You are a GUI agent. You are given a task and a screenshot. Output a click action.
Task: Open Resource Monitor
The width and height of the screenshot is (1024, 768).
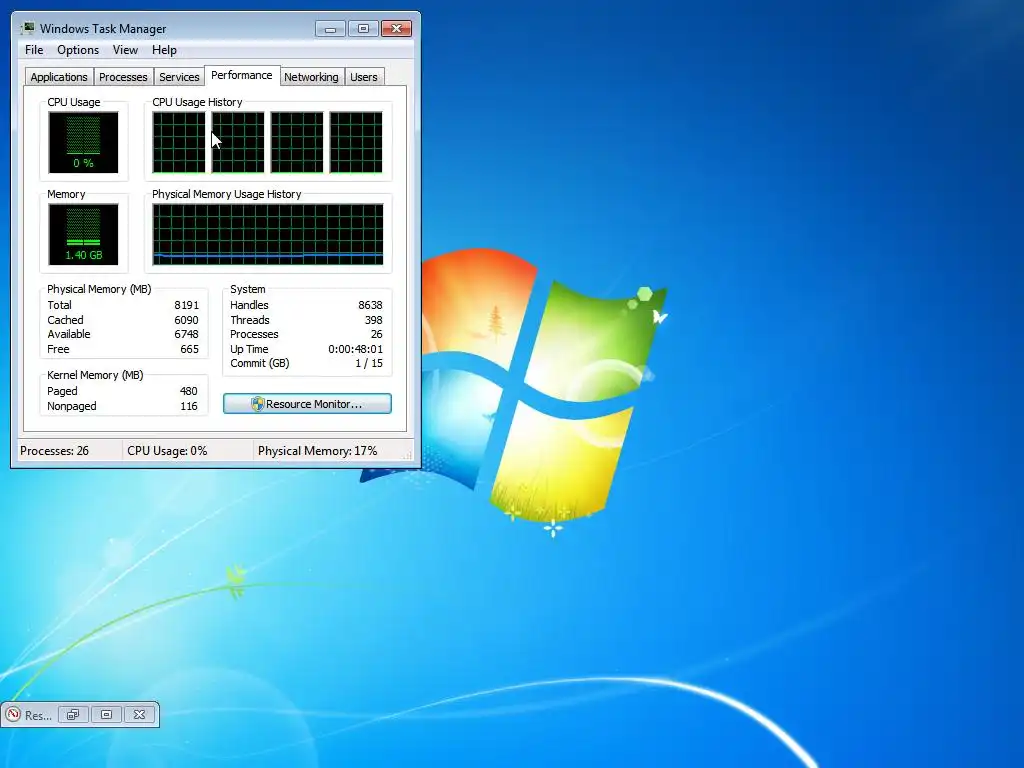[307, 404]
